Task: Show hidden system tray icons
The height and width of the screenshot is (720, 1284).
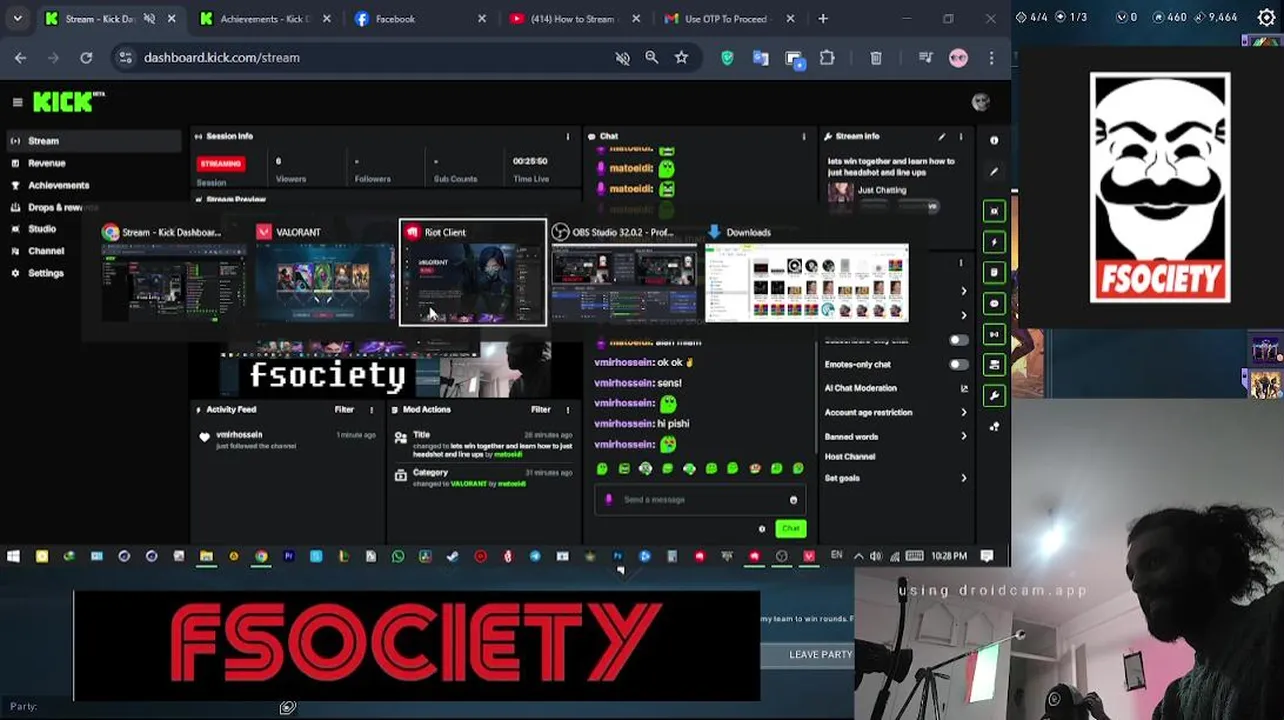Action: tap(858, 557)
